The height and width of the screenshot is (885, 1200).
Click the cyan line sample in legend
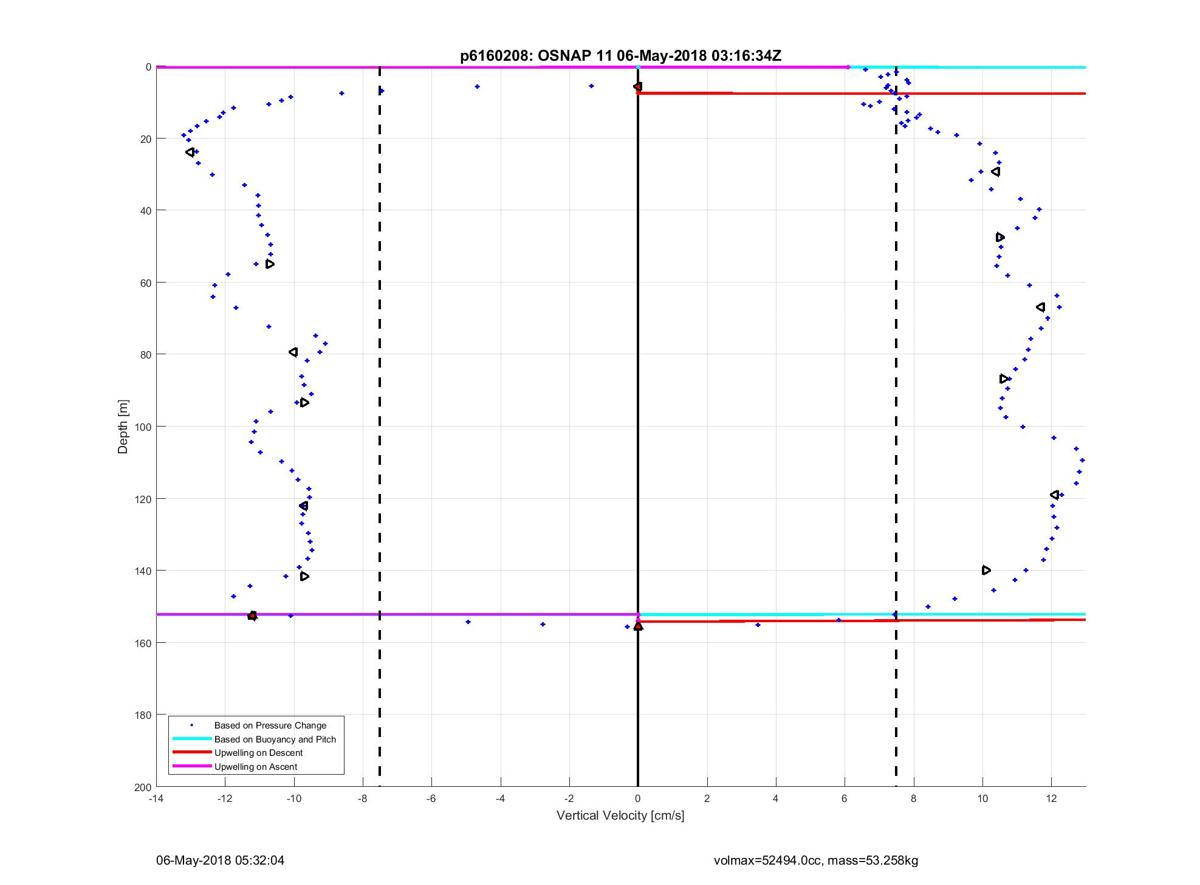coord(191,739)
